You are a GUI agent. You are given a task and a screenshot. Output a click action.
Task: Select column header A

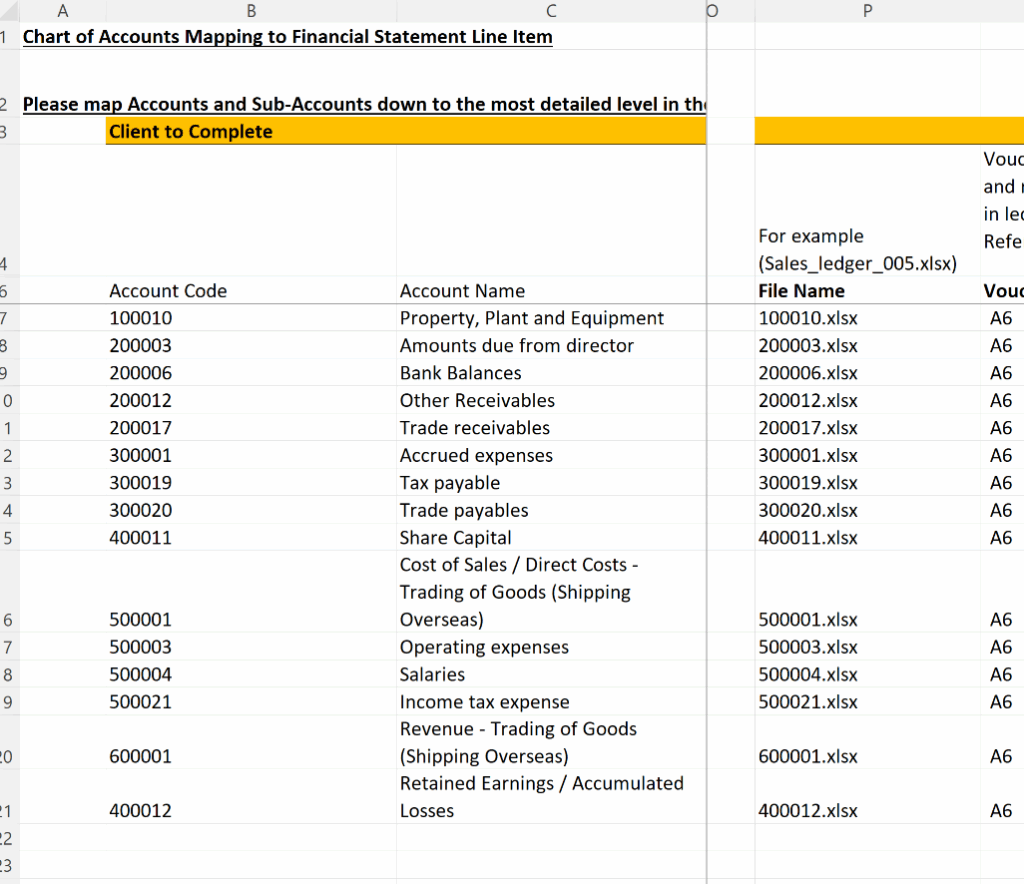pos(62,11)
